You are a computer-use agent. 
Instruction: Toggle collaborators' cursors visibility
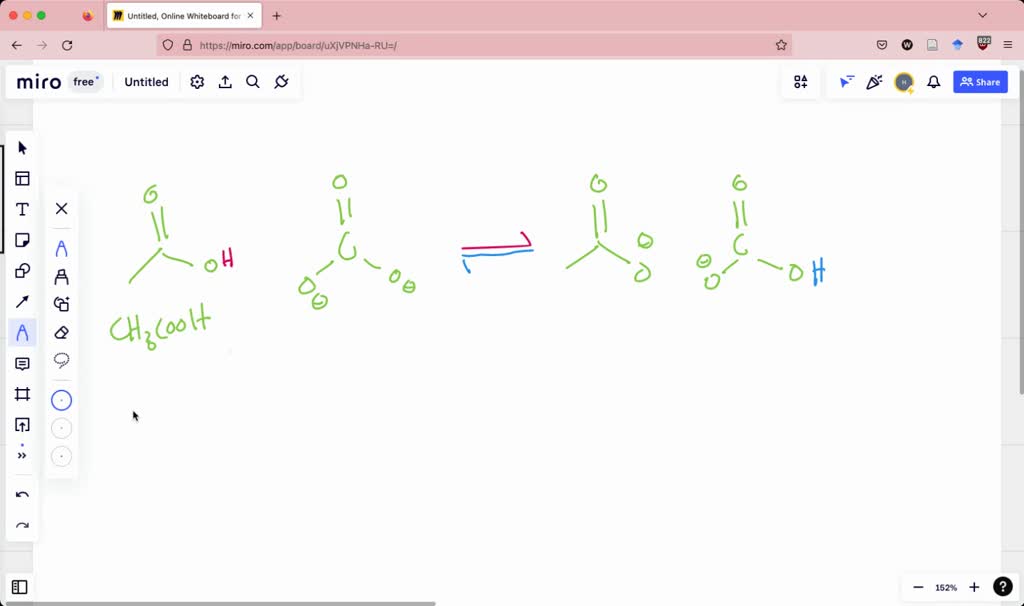pos(846,82)
